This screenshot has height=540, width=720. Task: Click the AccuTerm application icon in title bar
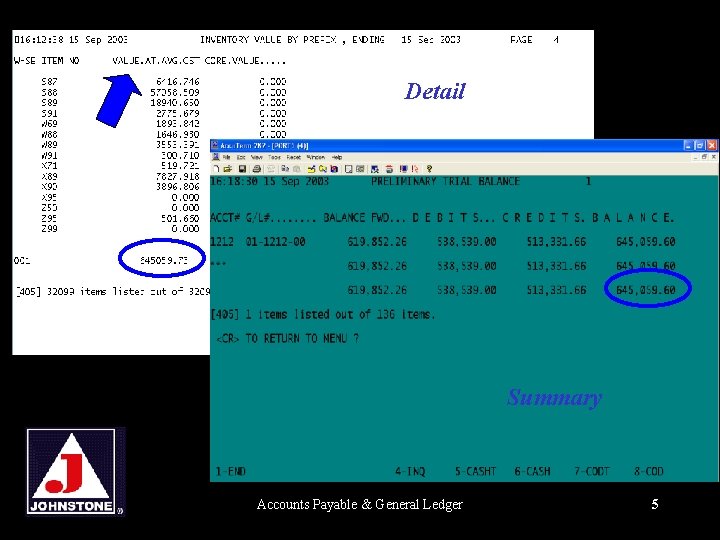(214, 146)
